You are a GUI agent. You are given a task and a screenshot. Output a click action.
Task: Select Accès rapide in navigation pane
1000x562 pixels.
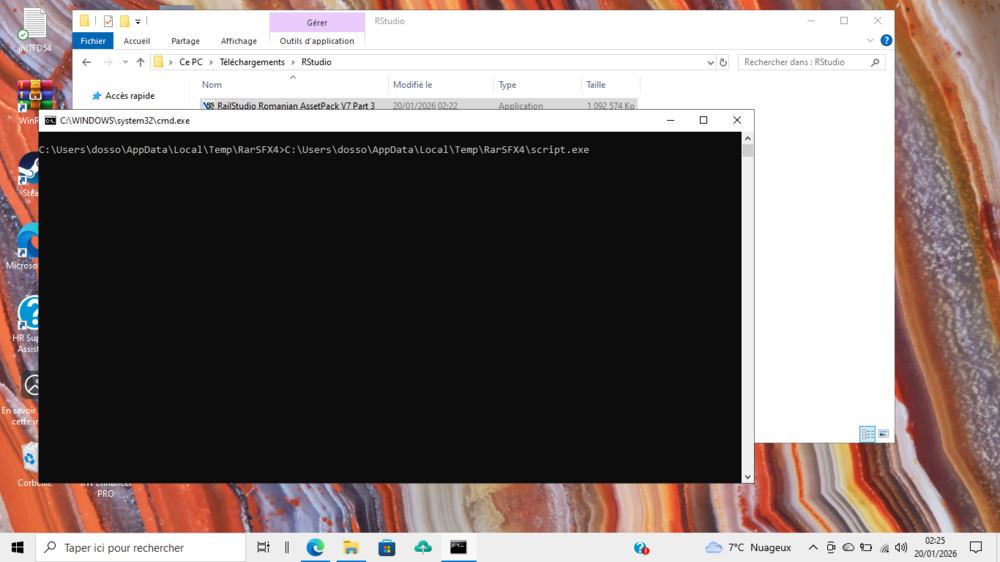coord(129,96)
